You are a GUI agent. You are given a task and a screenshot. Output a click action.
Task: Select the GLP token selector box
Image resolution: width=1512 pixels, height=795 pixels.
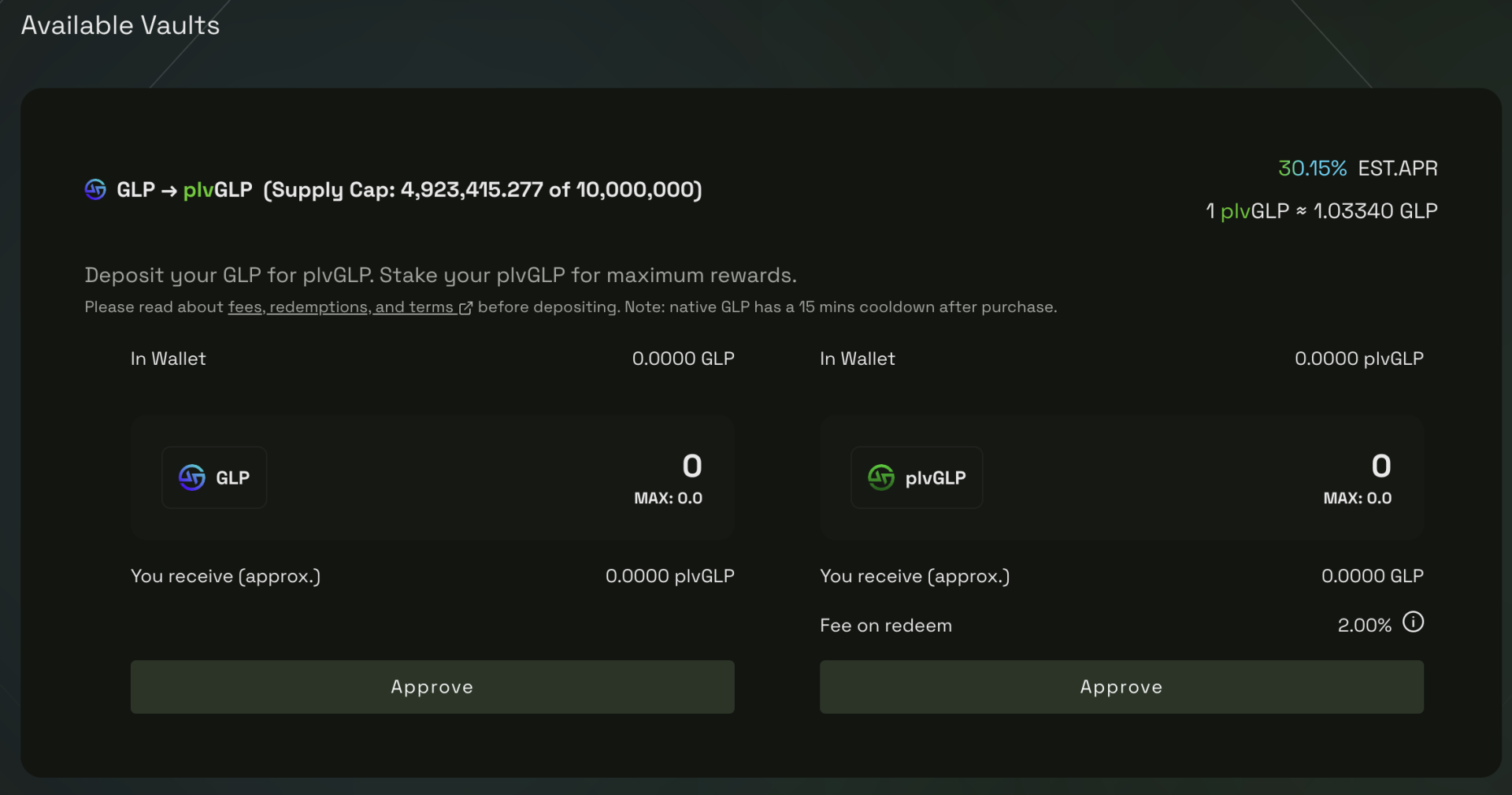pyautogui.click(x=214, y=477)
